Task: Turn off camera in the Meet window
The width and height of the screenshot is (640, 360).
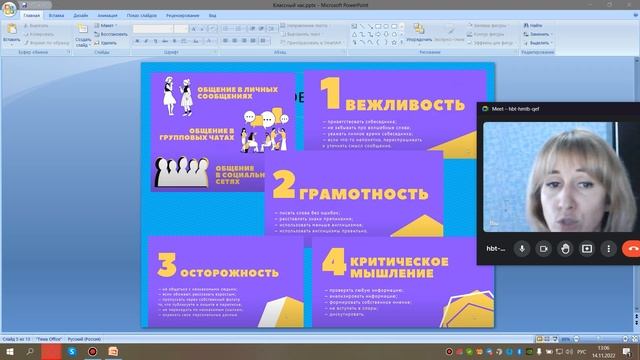Action: pyautogui.click(x=543, y=249)
